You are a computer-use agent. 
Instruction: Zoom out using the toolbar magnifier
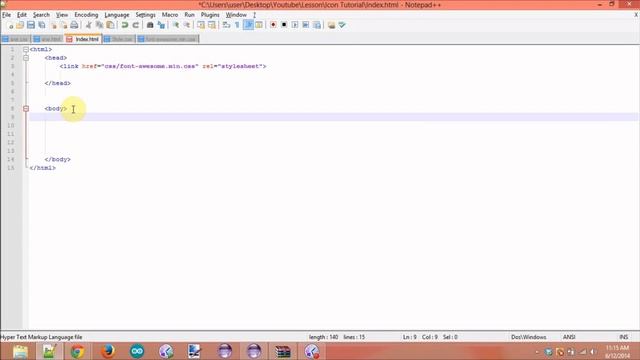click(187, 25)
